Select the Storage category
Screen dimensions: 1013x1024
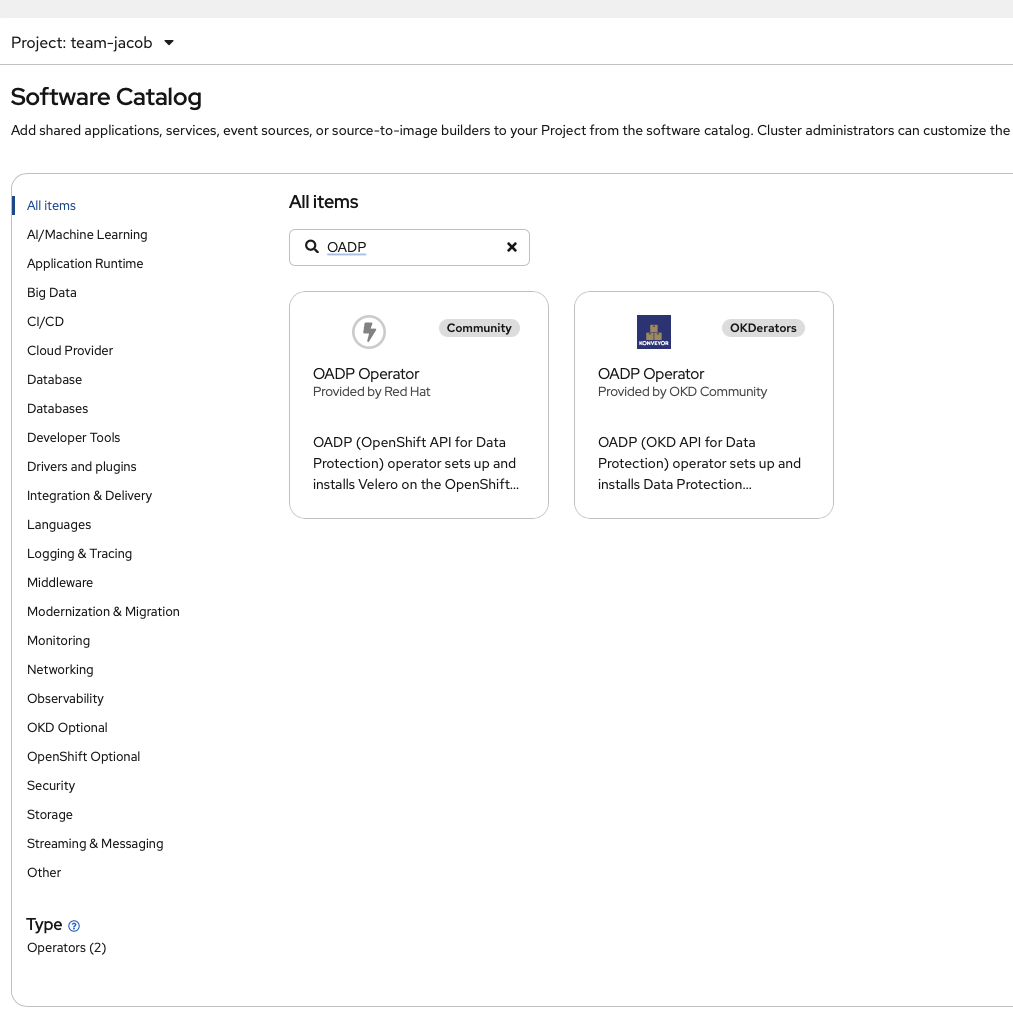point(50,814)
